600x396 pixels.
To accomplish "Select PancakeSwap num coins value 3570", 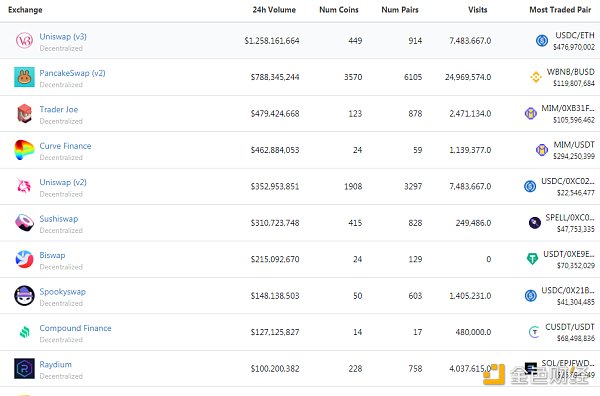I will coord(353,77).
